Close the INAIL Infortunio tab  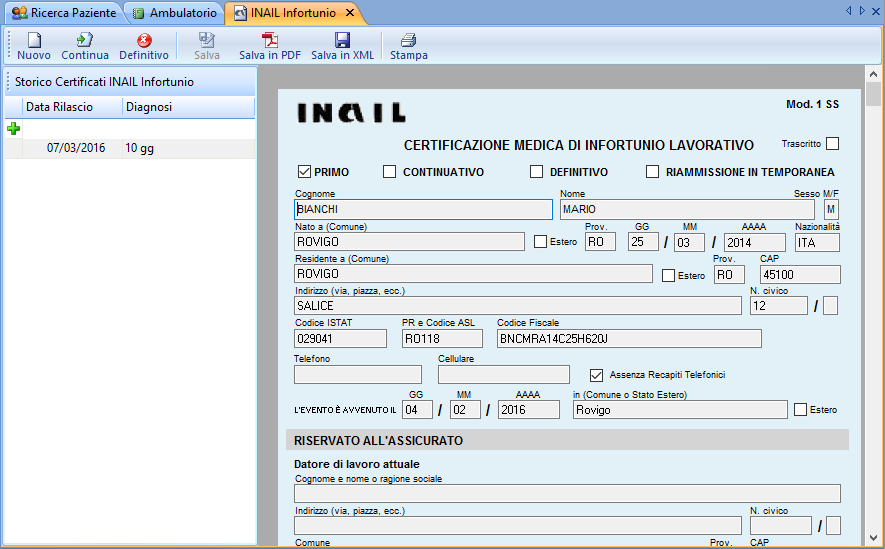point(350,12)
